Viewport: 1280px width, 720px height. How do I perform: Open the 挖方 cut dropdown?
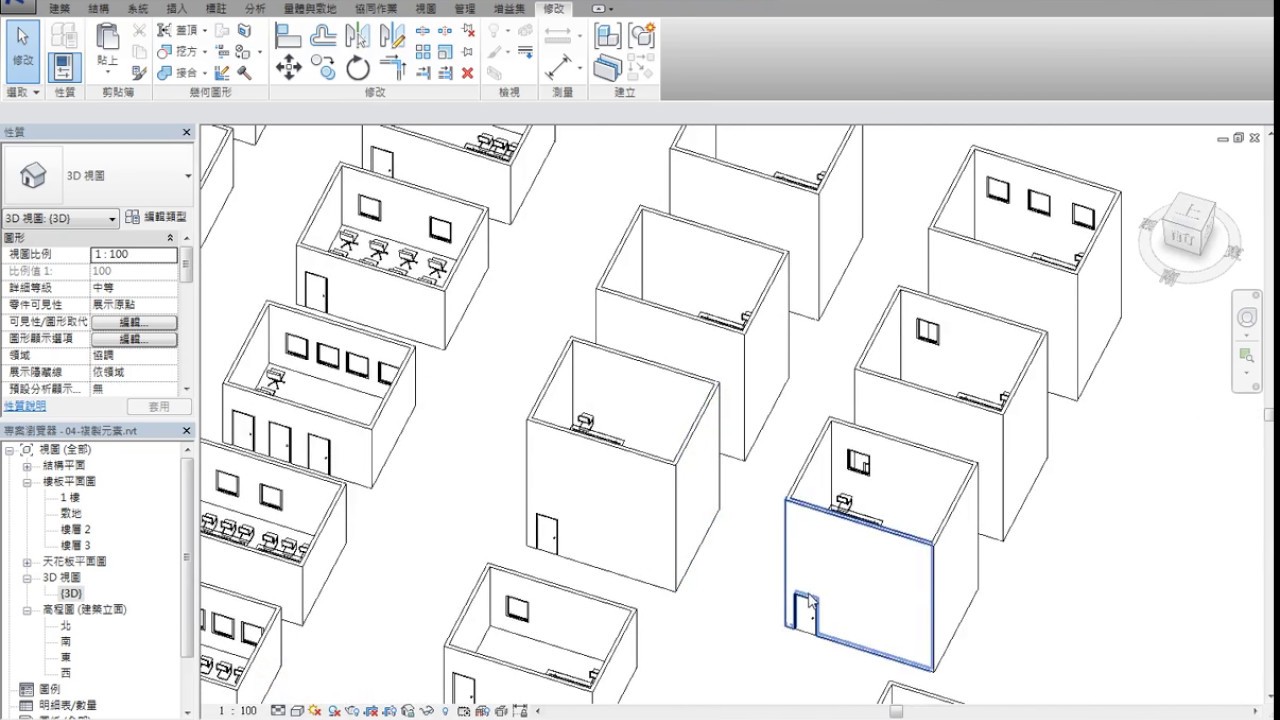coord(204,52)
